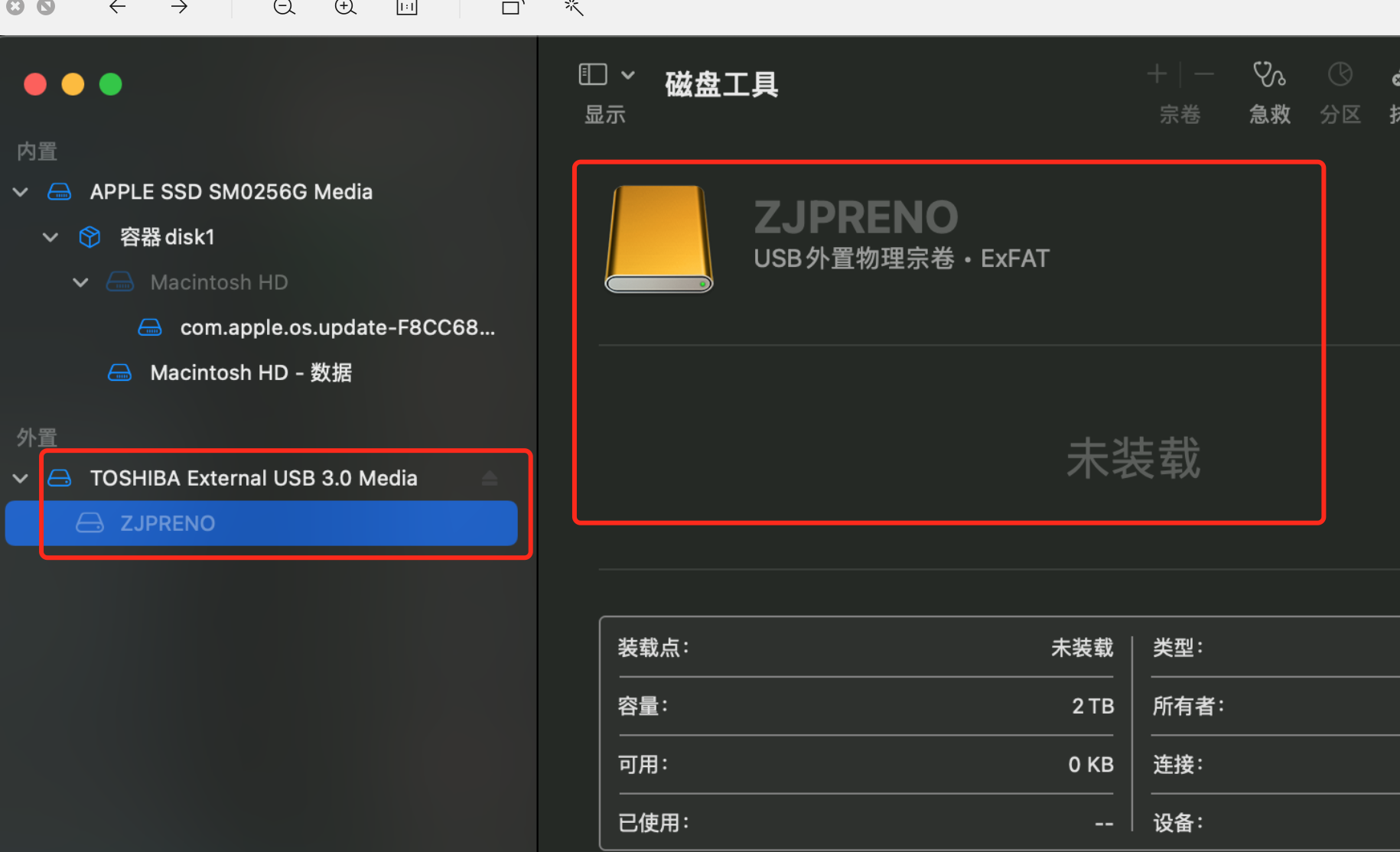Click the 磁盘工具 window title

click(721, 84)
